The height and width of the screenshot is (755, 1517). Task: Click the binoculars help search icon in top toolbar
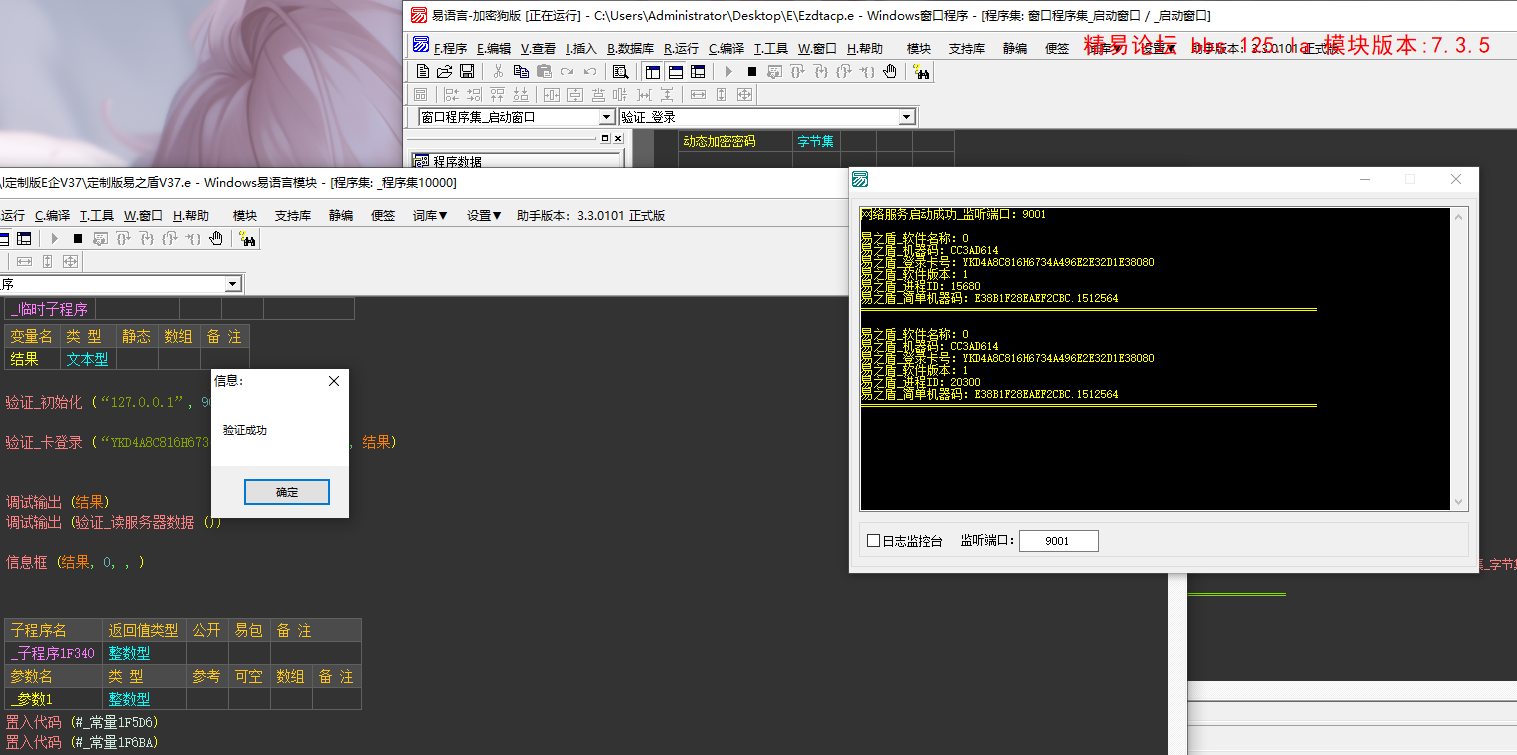click(922, 71)
